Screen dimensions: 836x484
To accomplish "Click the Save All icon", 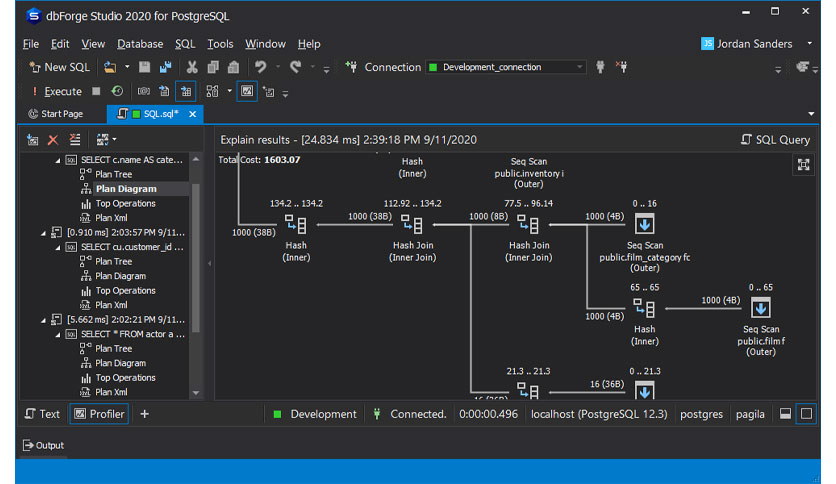I will coord(166,67).
